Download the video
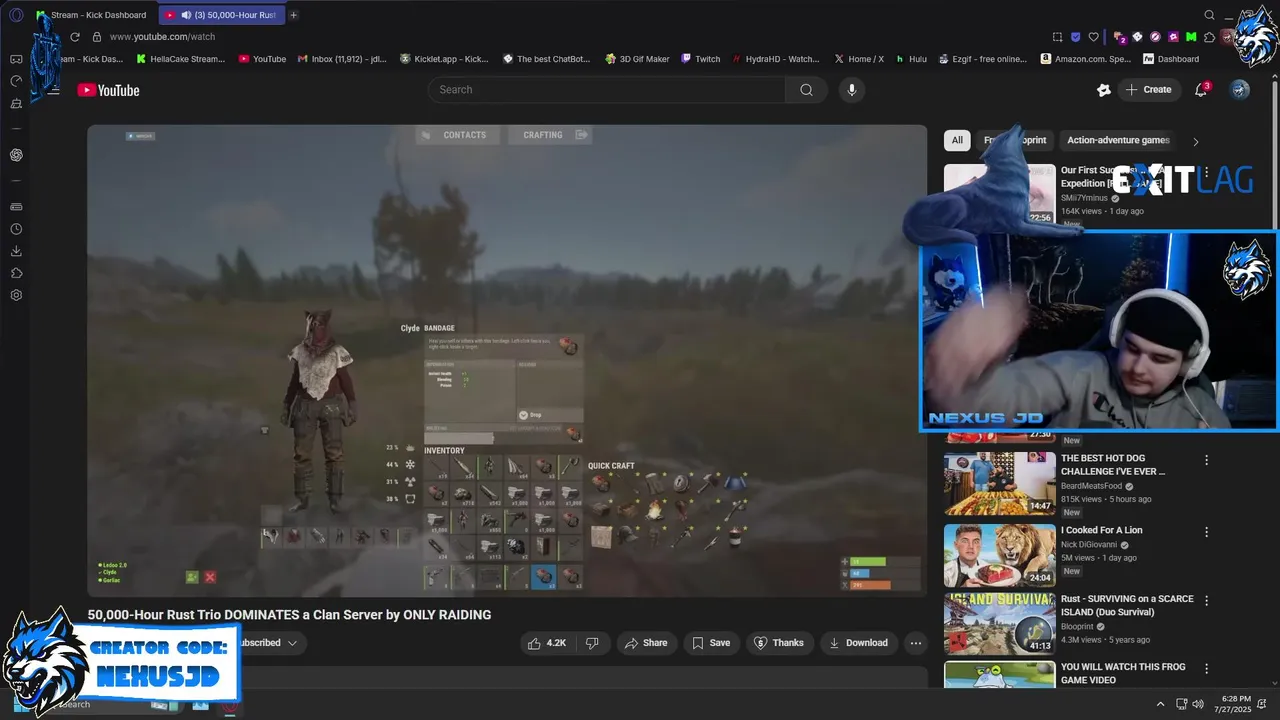 [x=858, y=643]
